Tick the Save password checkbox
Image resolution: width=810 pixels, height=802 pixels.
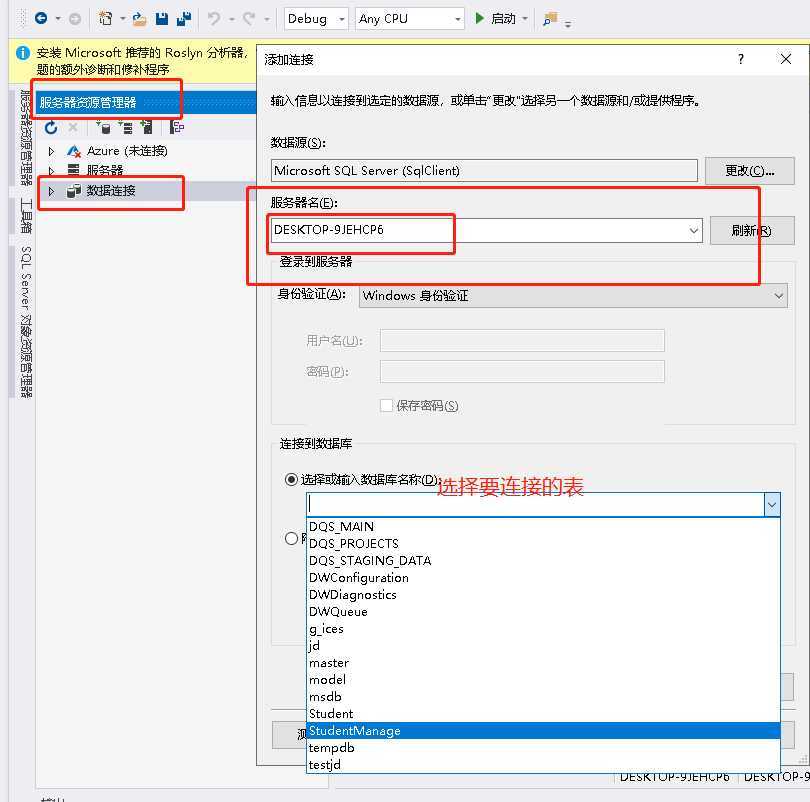point(386,405)
